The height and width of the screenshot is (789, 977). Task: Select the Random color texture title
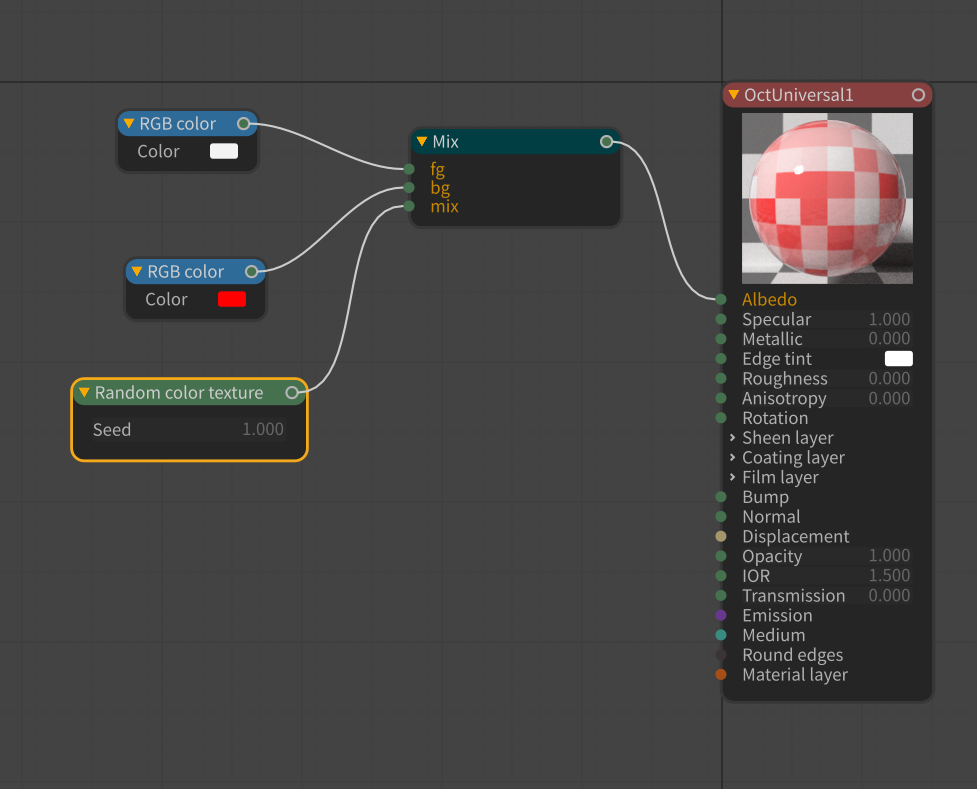179,393
